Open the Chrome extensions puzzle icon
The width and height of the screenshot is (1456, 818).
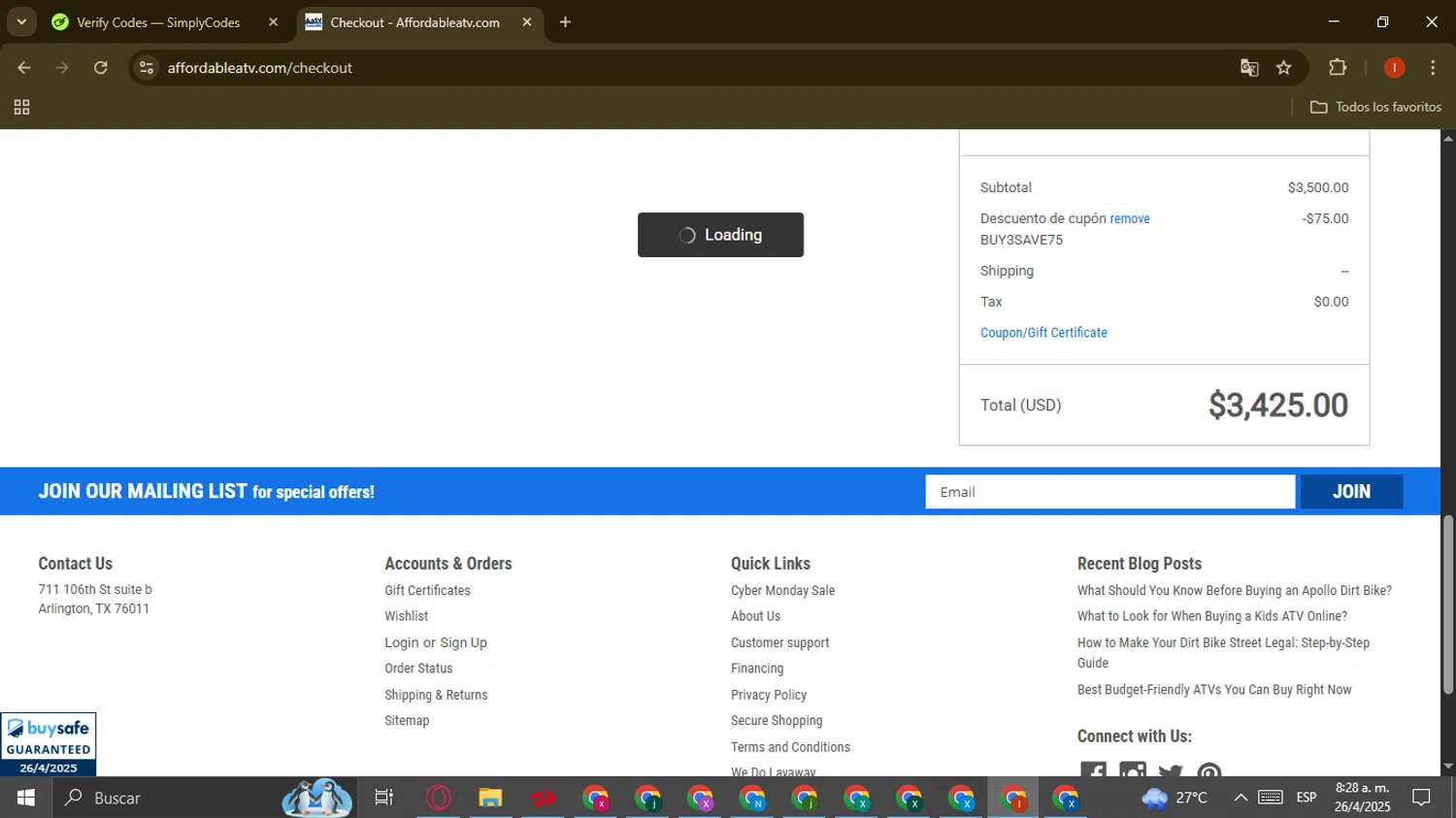pos(1338,68)
